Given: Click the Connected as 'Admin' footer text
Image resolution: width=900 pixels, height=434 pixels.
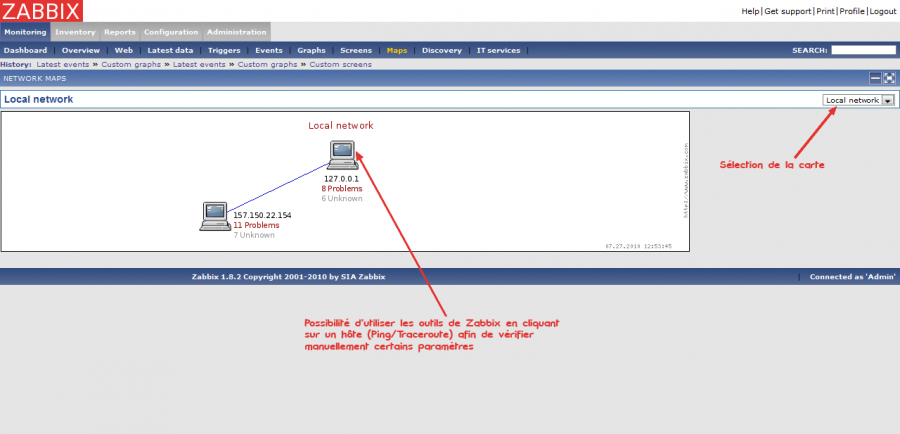Looking at the screenshot, I should 852,277.
